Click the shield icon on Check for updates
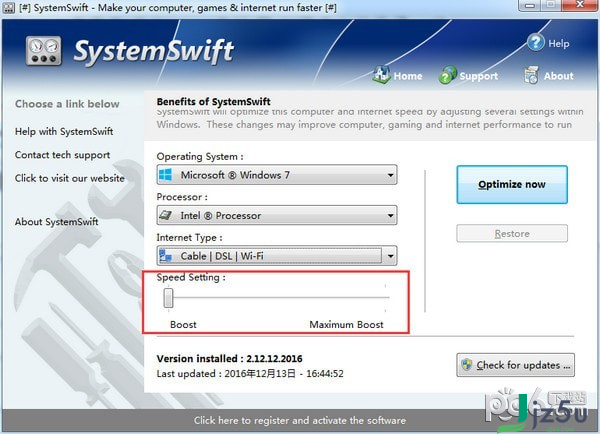 466,365
